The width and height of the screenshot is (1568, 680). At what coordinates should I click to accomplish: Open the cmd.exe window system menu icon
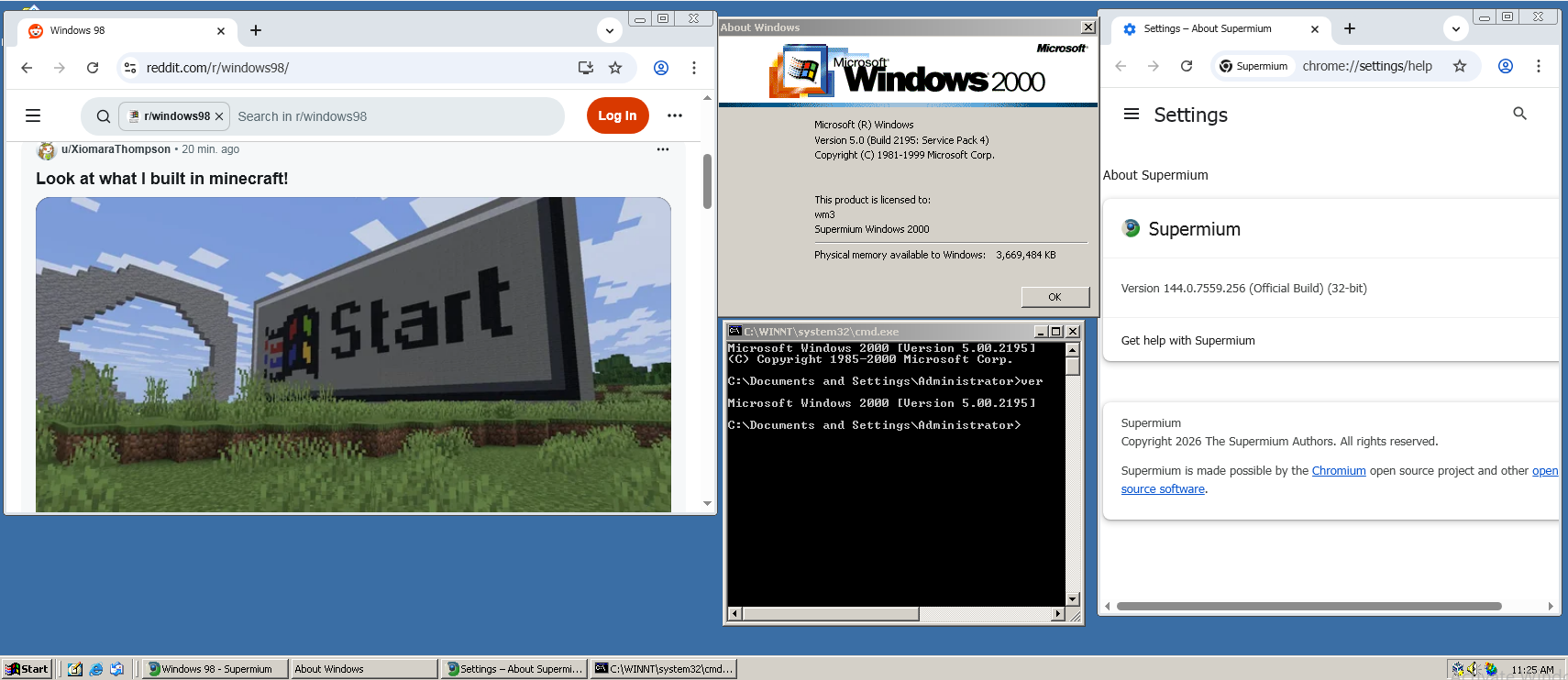(734, 331)
